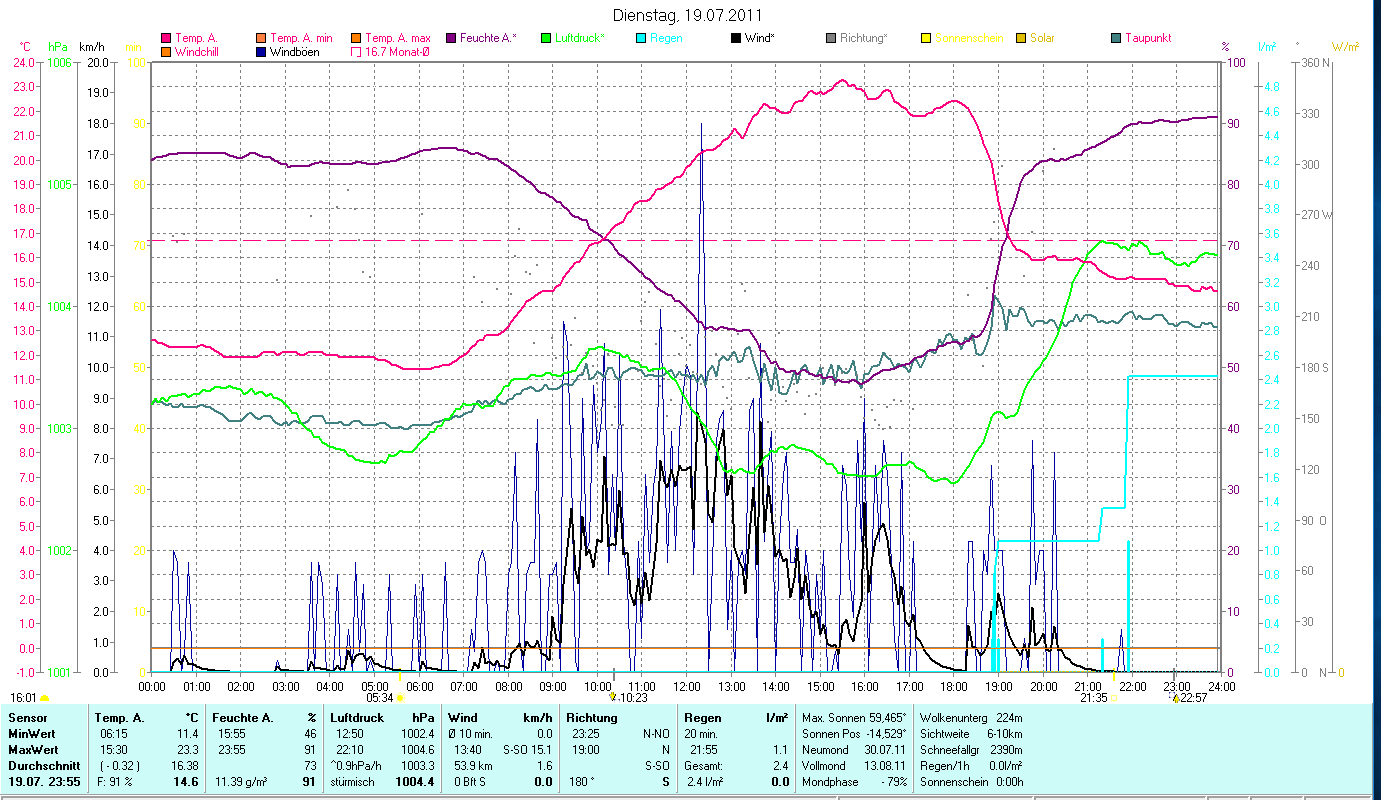Click the Taupunkt legend label

(1147, 38)
